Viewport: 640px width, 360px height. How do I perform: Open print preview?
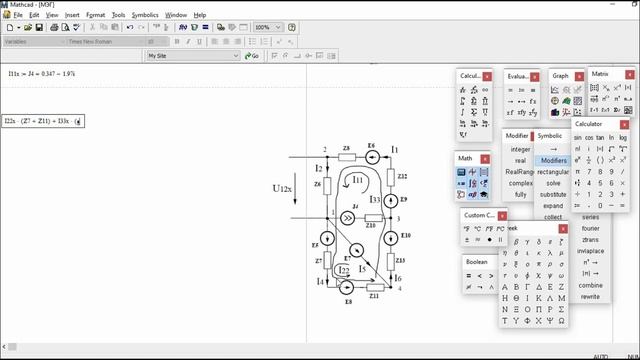(x=65, y=27)
